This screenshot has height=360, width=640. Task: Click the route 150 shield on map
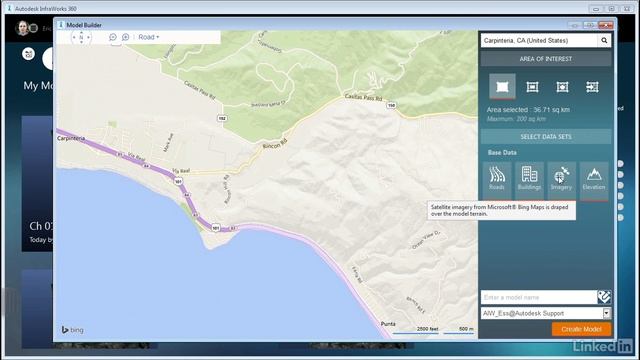391,105
